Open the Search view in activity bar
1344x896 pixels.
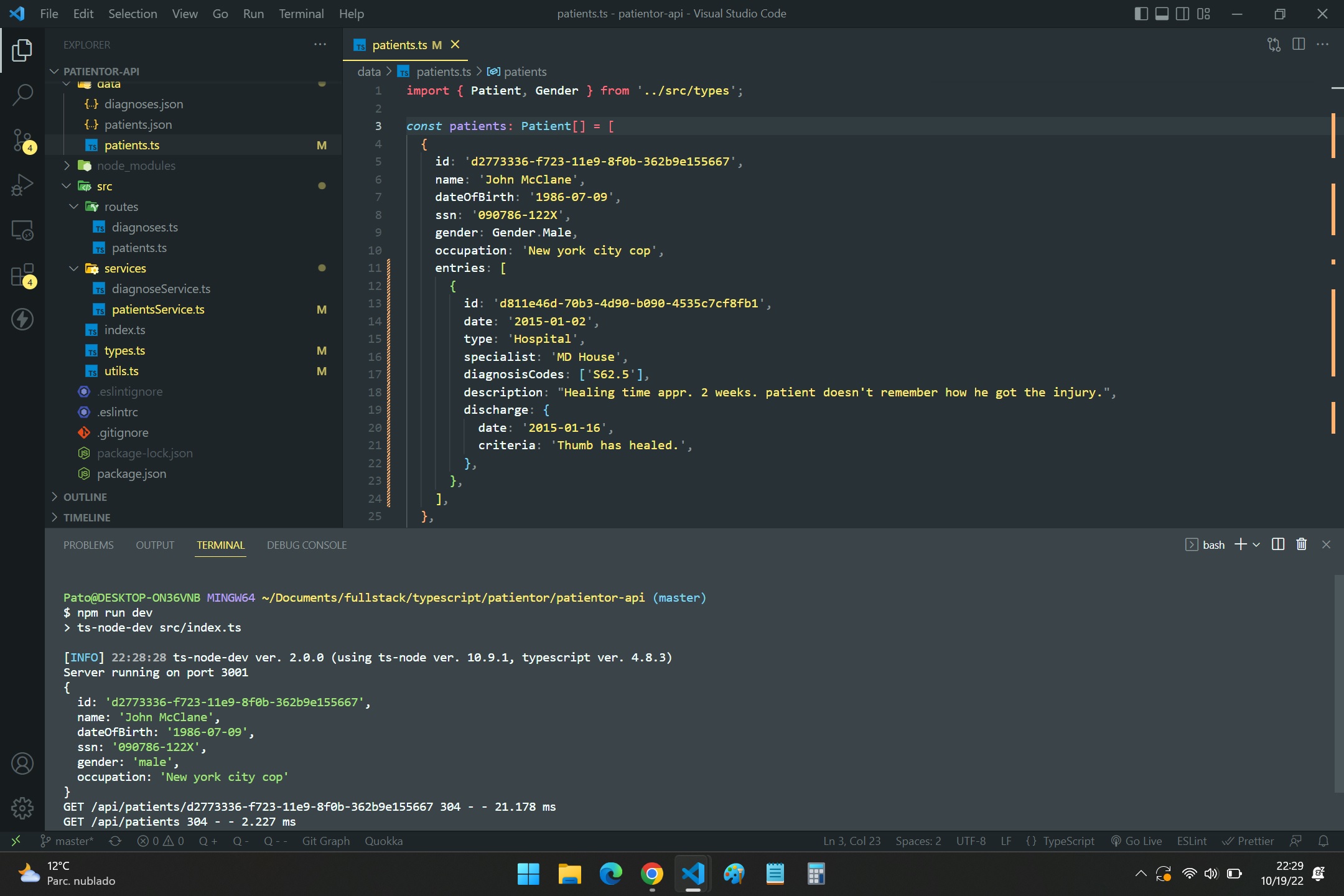tap(22, 95)
